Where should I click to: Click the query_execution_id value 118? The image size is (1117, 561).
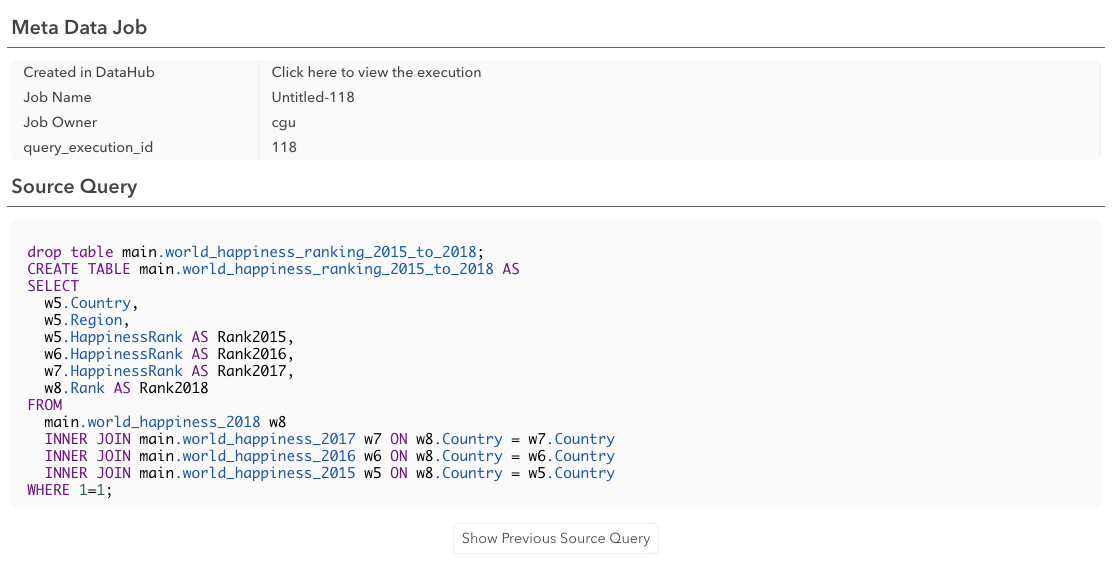(x=284, y=147)
